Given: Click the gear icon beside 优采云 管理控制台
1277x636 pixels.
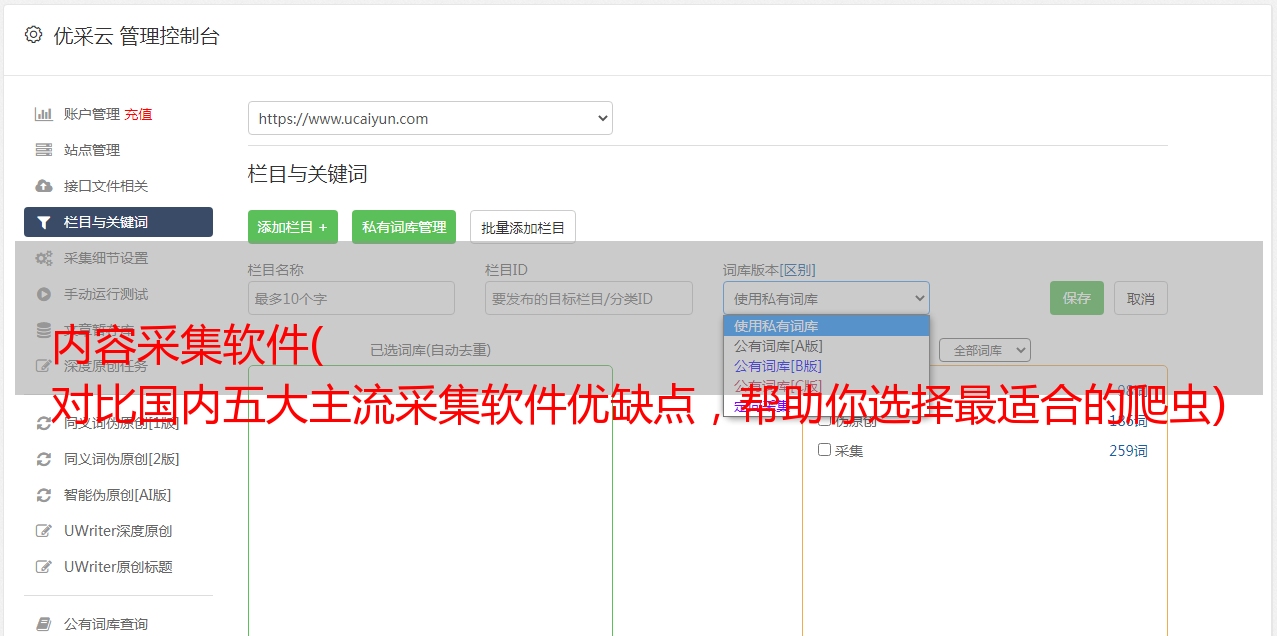Looking at the screenshot, I should [x=33, y=35].
